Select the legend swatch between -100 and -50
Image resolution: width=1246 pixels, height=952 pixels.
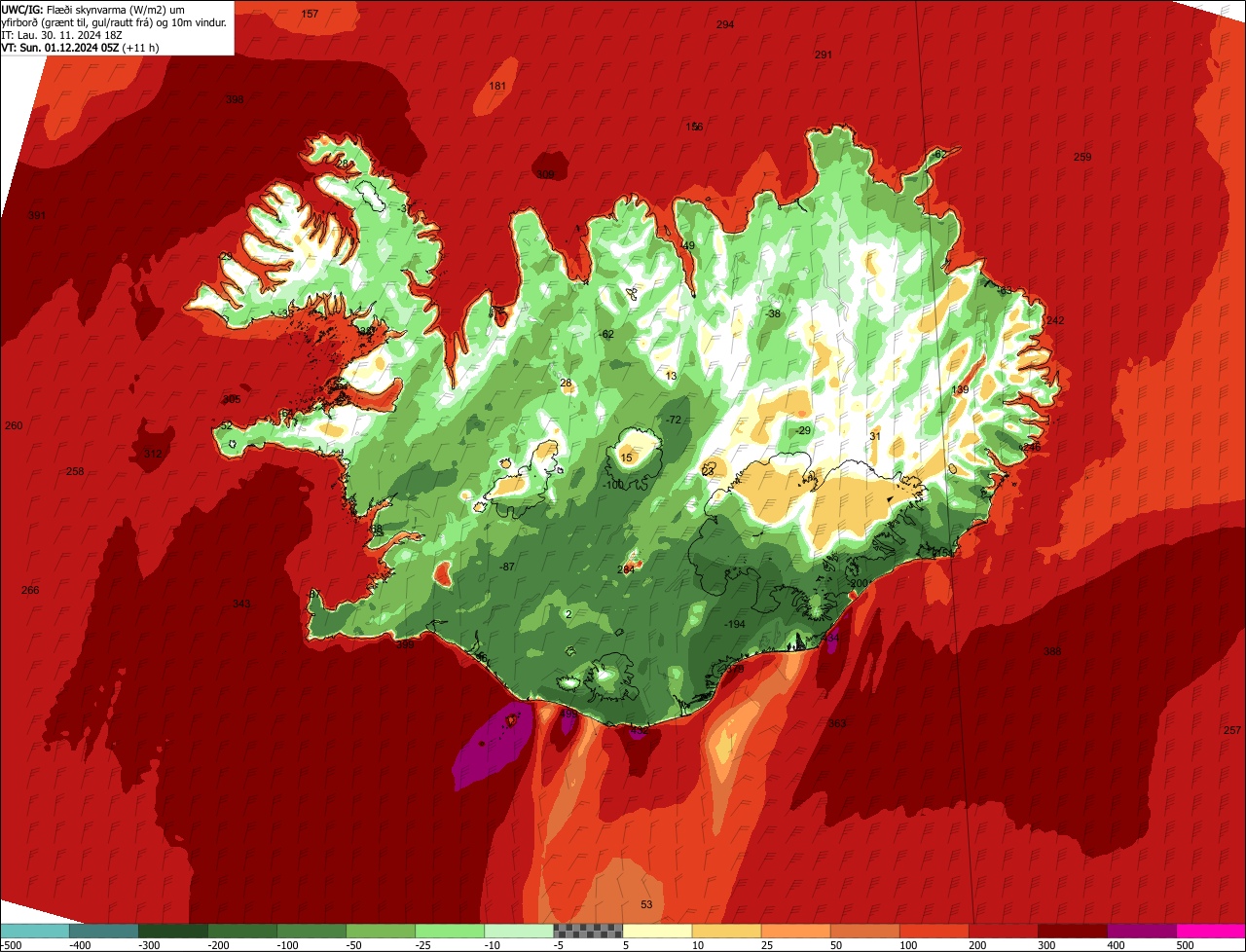point(311,931)
